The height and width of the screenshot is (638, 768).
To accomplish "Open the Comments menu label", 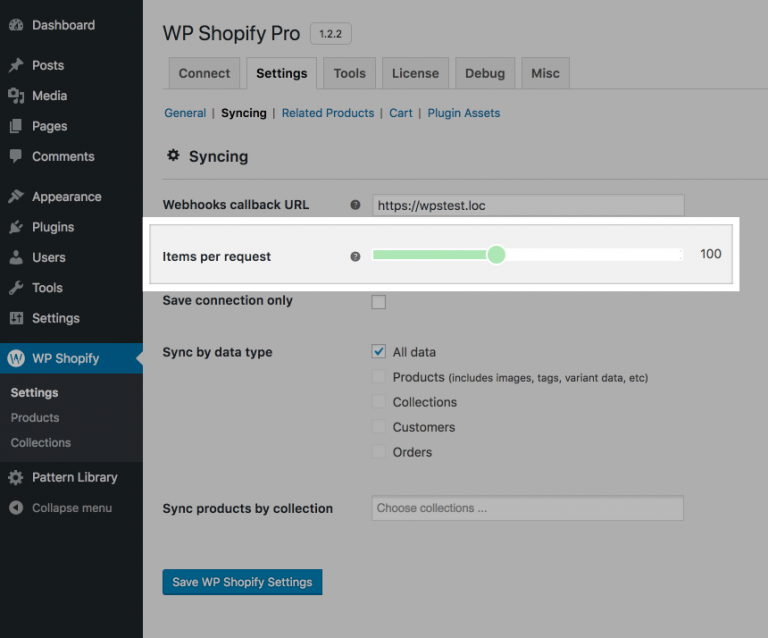I will point(63,156).
